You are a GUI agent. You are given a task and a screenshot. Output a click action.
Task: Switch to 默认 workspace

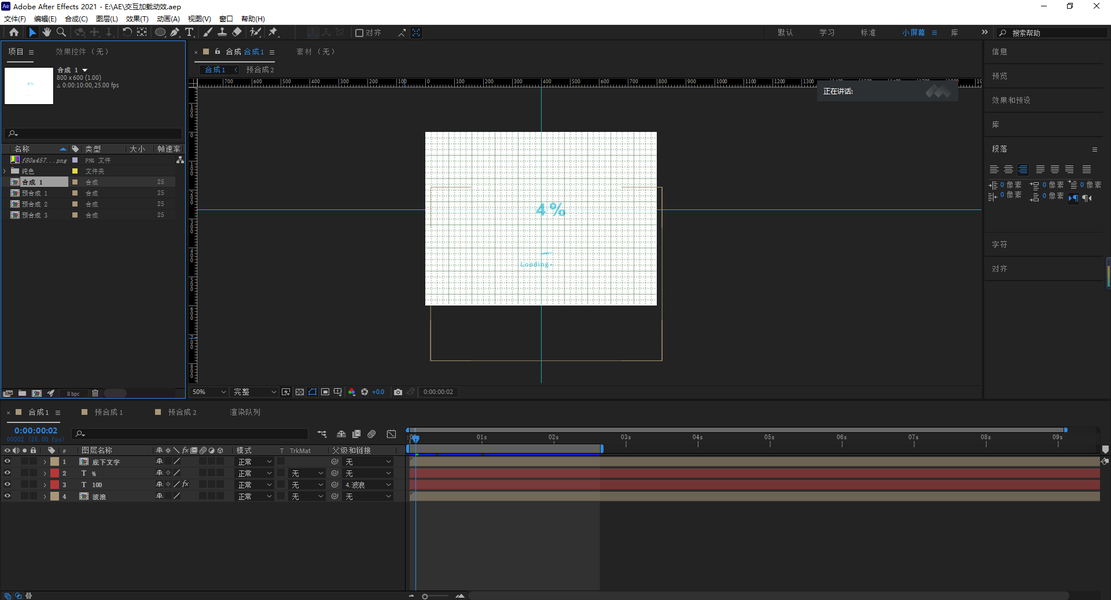(x=785, y=33)
